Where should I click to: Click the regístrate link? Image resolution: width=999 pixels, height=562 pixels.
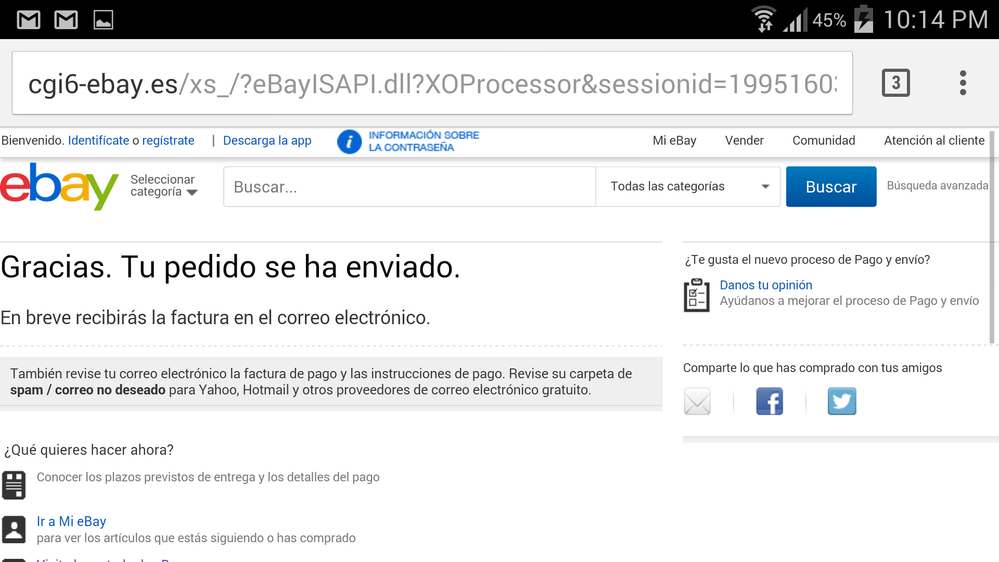(x=168, y=140)
